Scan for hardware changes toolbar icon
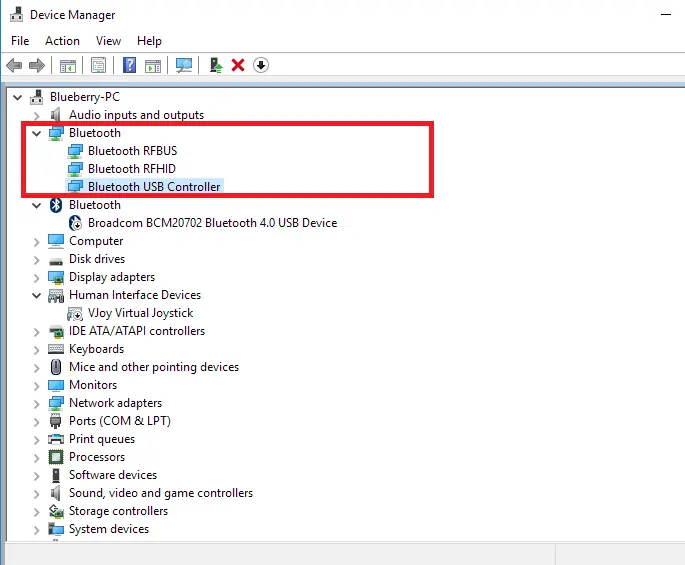The width and height of the screenshot is (685, 565). [184, 66]
